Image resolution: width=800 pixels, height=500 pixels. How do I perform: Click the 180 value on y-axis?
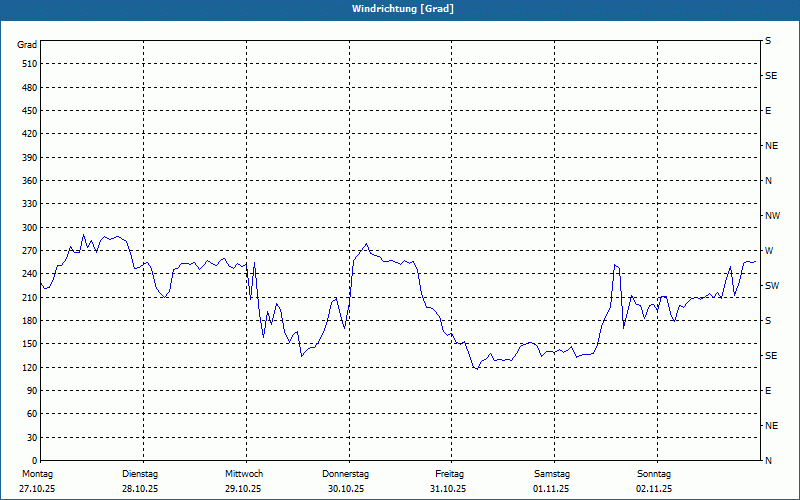[x=27, y=321]
